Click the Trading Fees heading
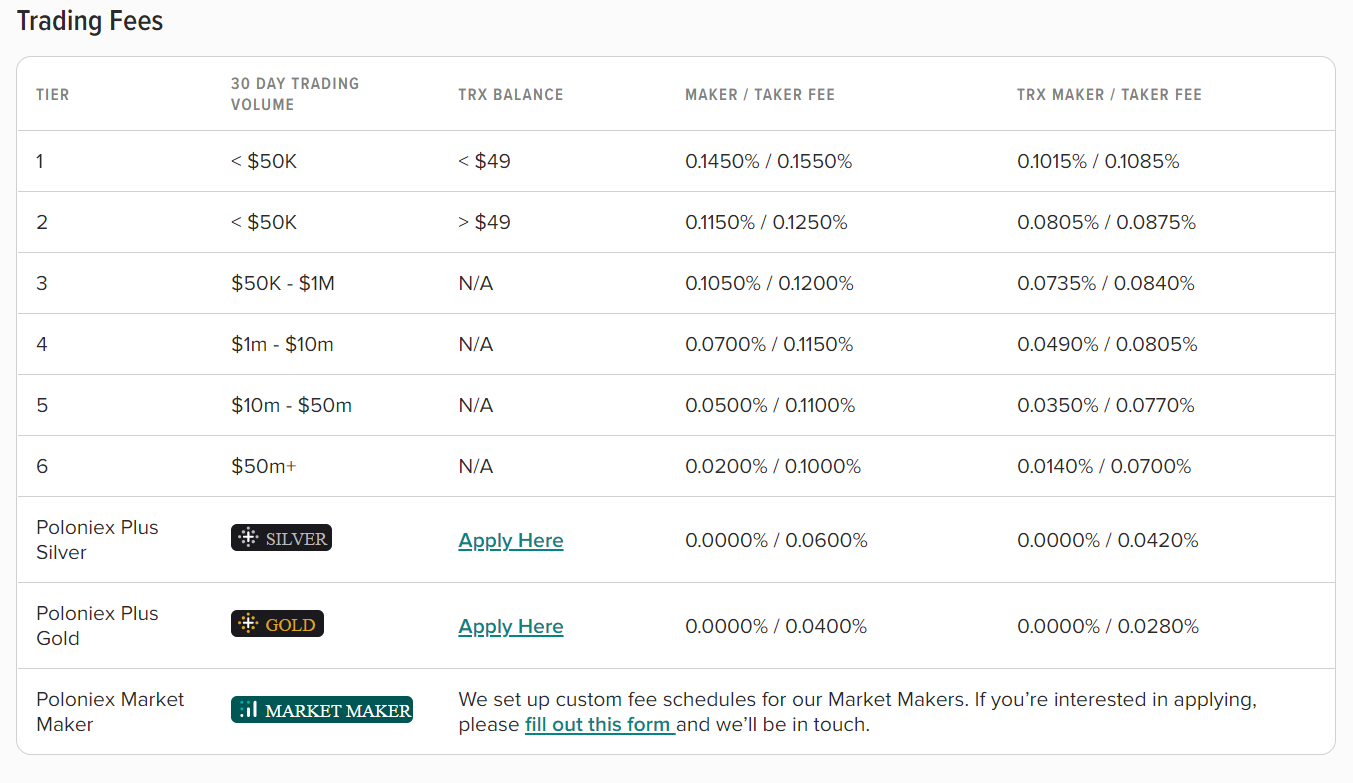Image resolution: width=1353 pixels, height=783 pixels. click(90, 21)
